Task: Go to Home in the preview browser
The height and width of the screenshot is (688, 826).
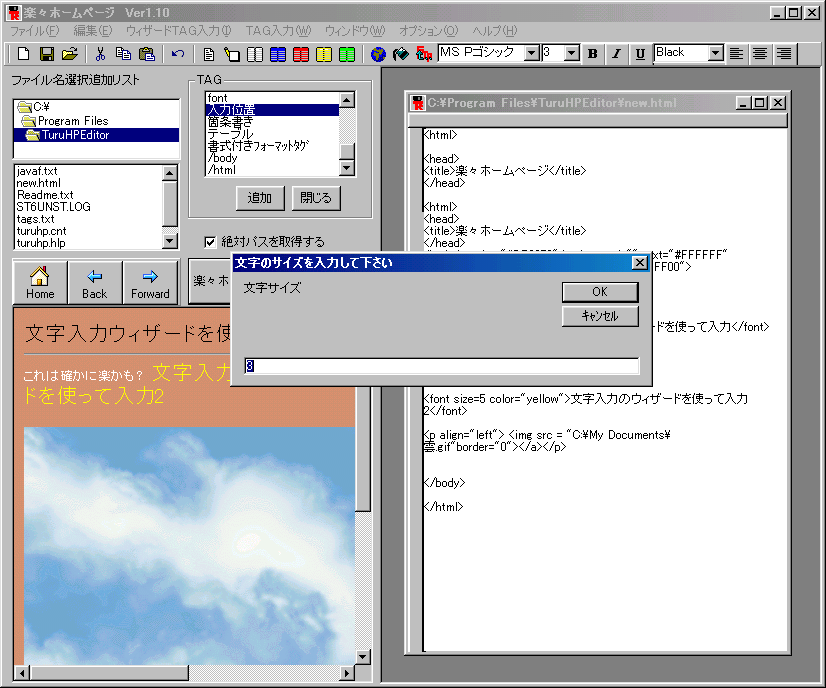Action: (40, 282)
